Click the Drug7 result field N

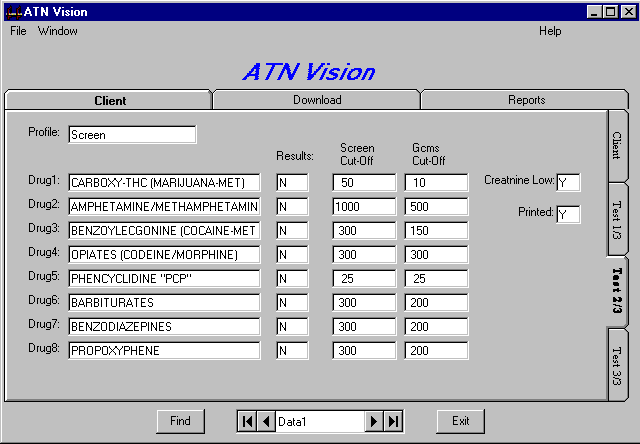(x=292, y=326)
